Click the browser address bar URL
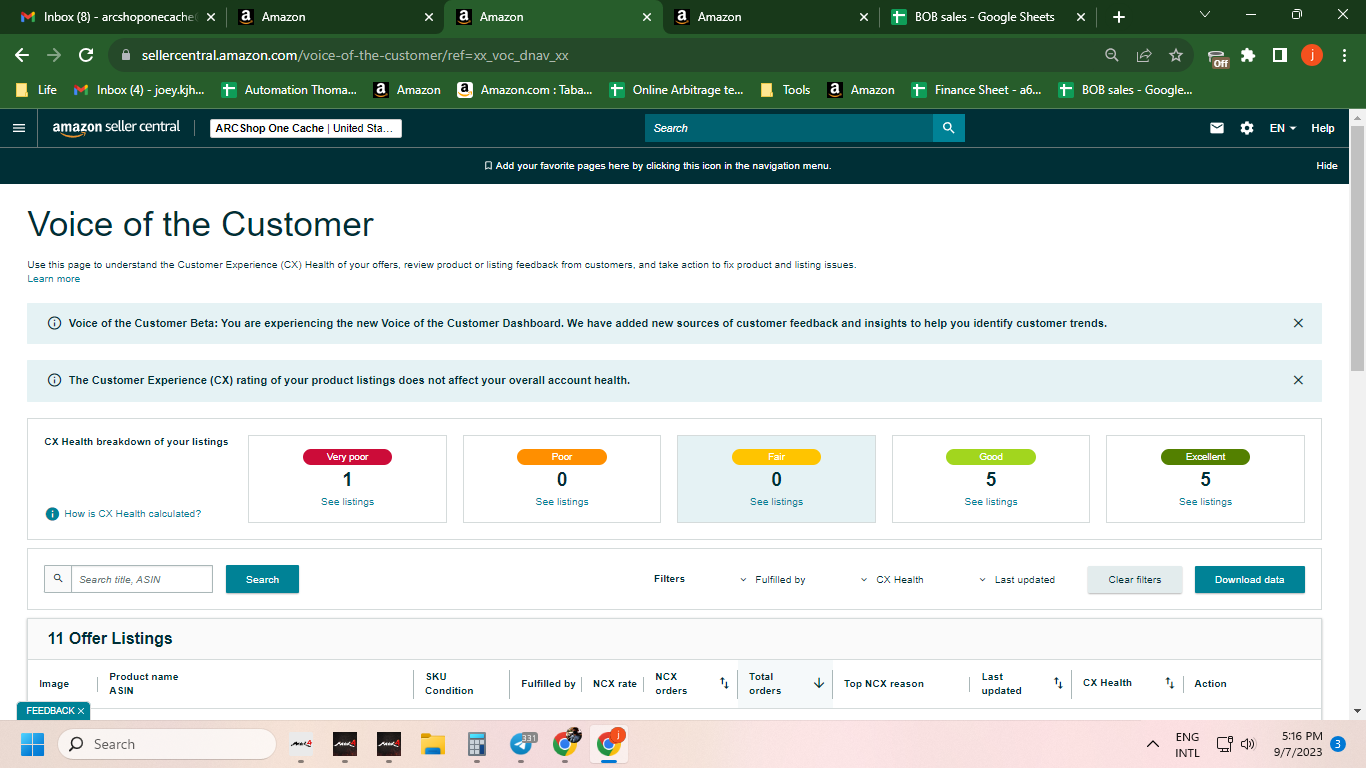The image size is (1366, 768). 355,55
